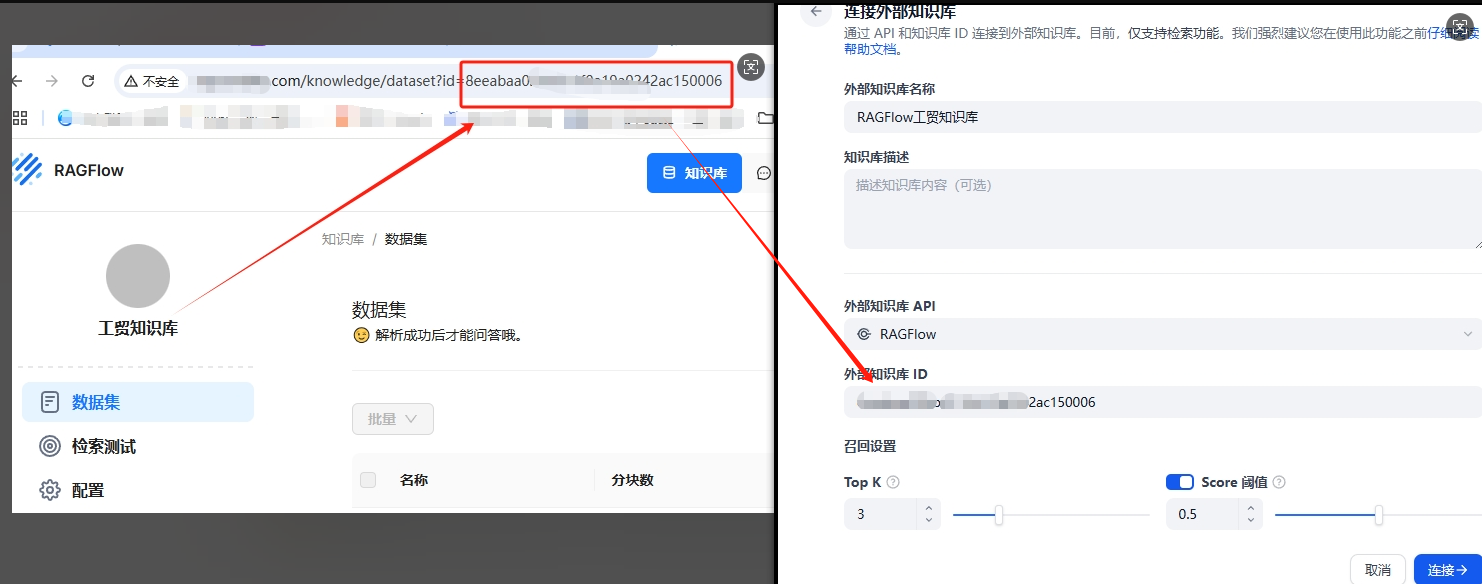
Task: Click the blue 知识库 button in the header
Action: pos(694,173)
